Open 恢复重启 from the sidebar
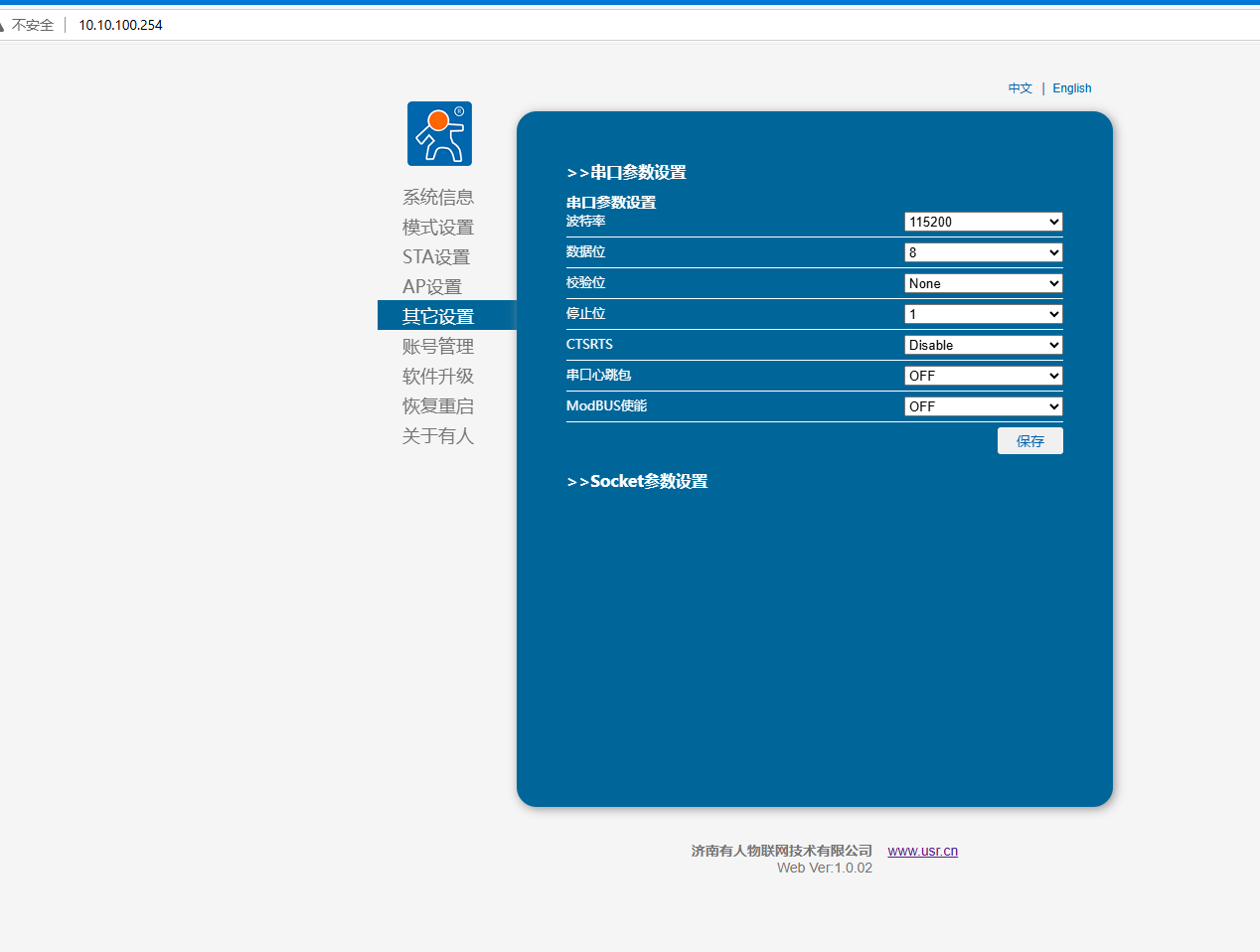This screenshot has height=952, width=1260. [x=438, y=406]
